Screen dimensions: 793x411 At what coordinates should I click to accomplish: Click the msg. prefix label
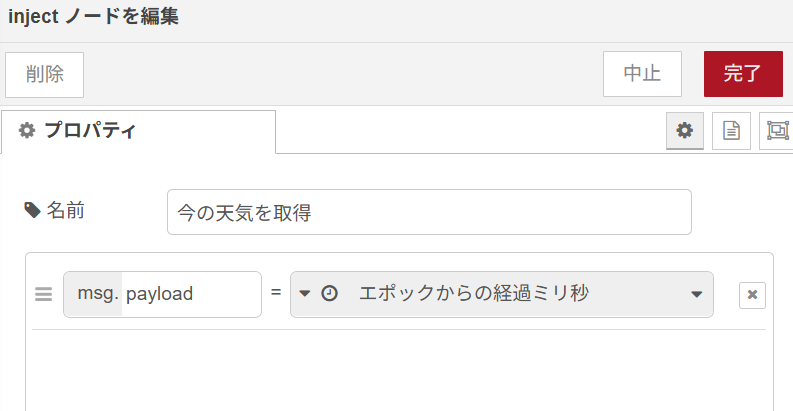click(x=98, y=293)
